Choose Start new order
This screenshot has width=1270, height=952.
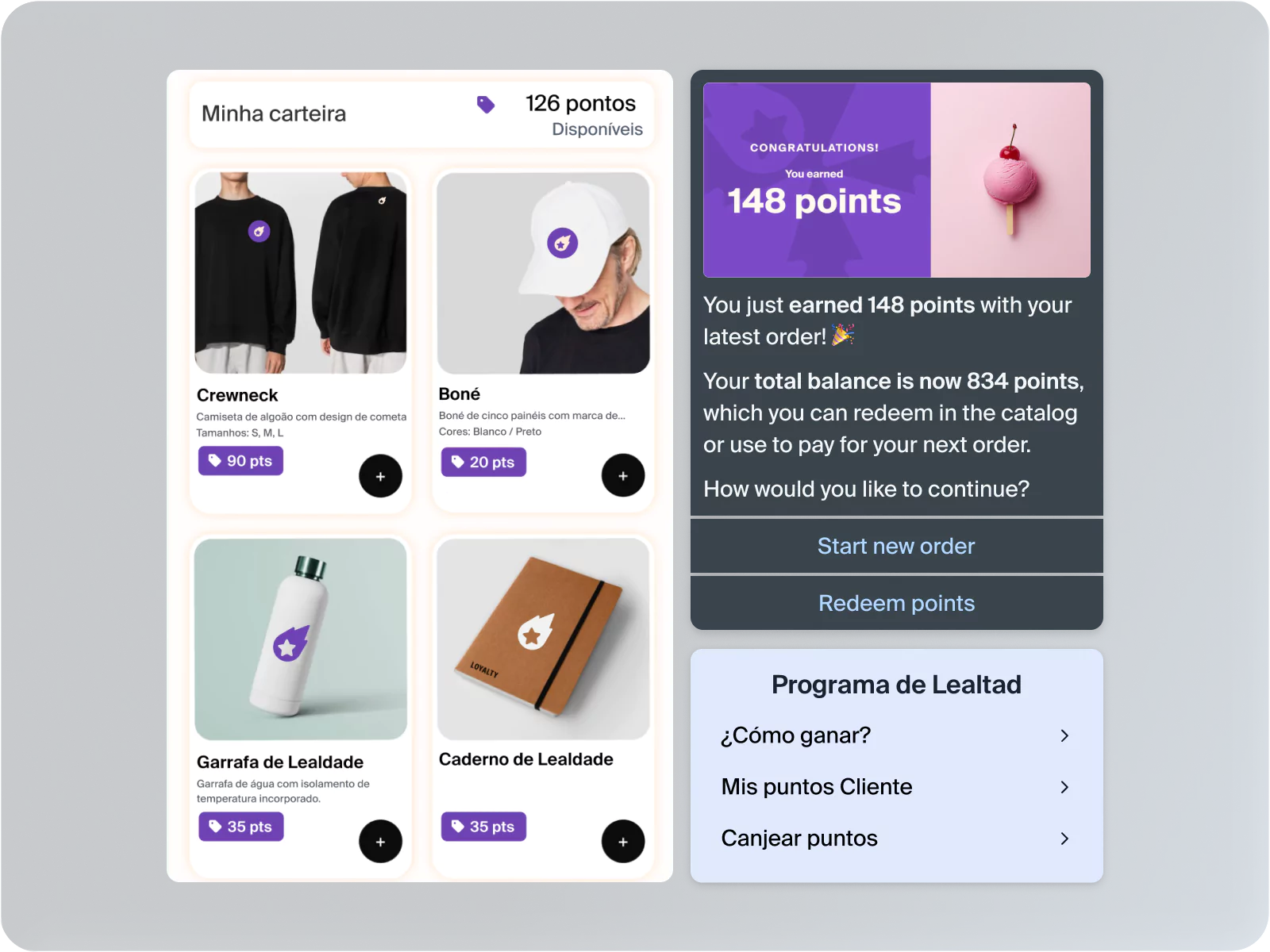(896, 546)
